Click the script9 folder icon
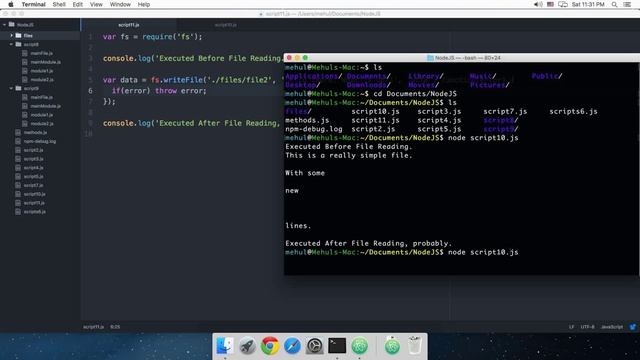 tap(18, 88)
